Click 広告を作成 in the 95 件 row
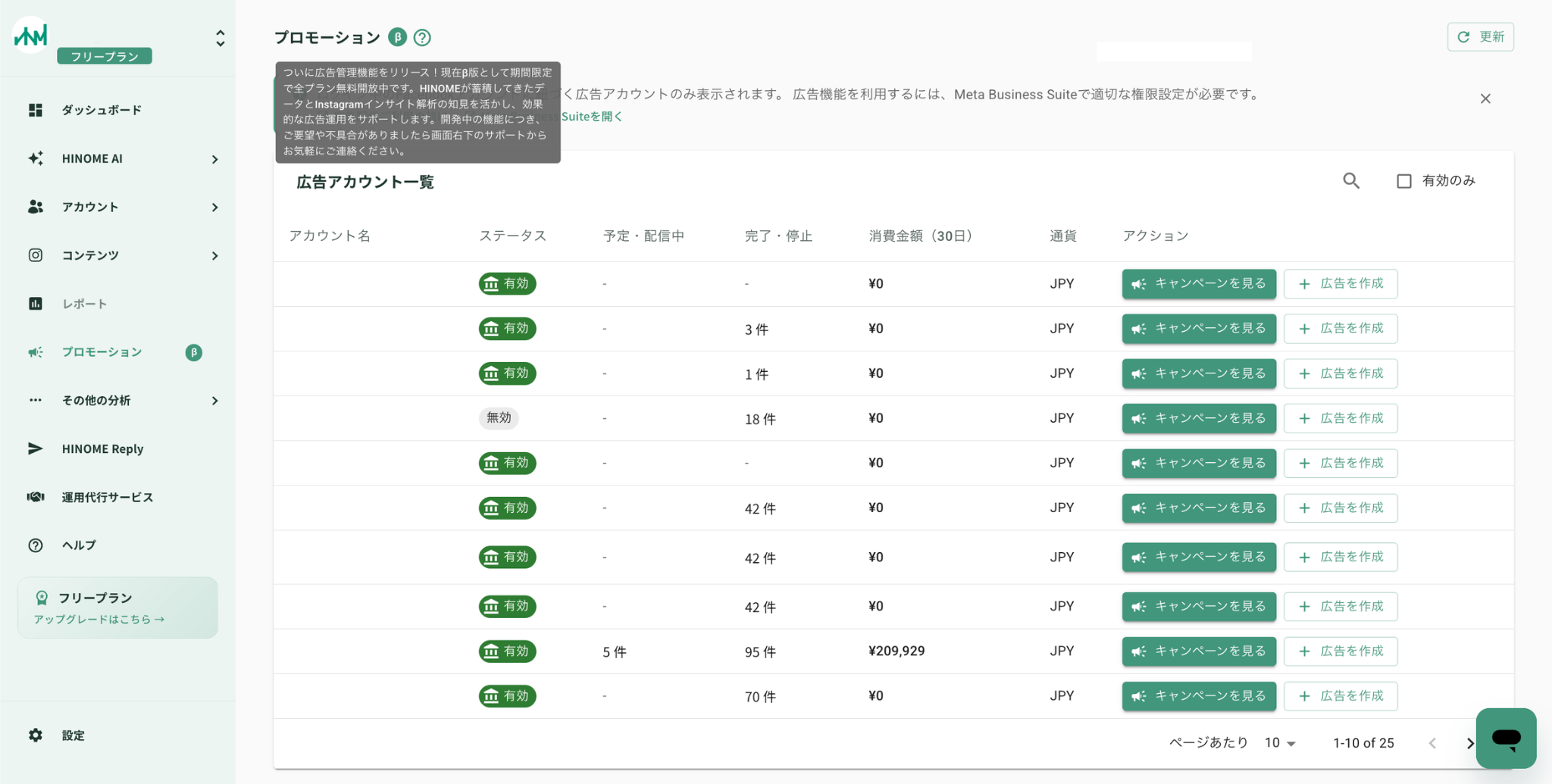 point(1341,651)
